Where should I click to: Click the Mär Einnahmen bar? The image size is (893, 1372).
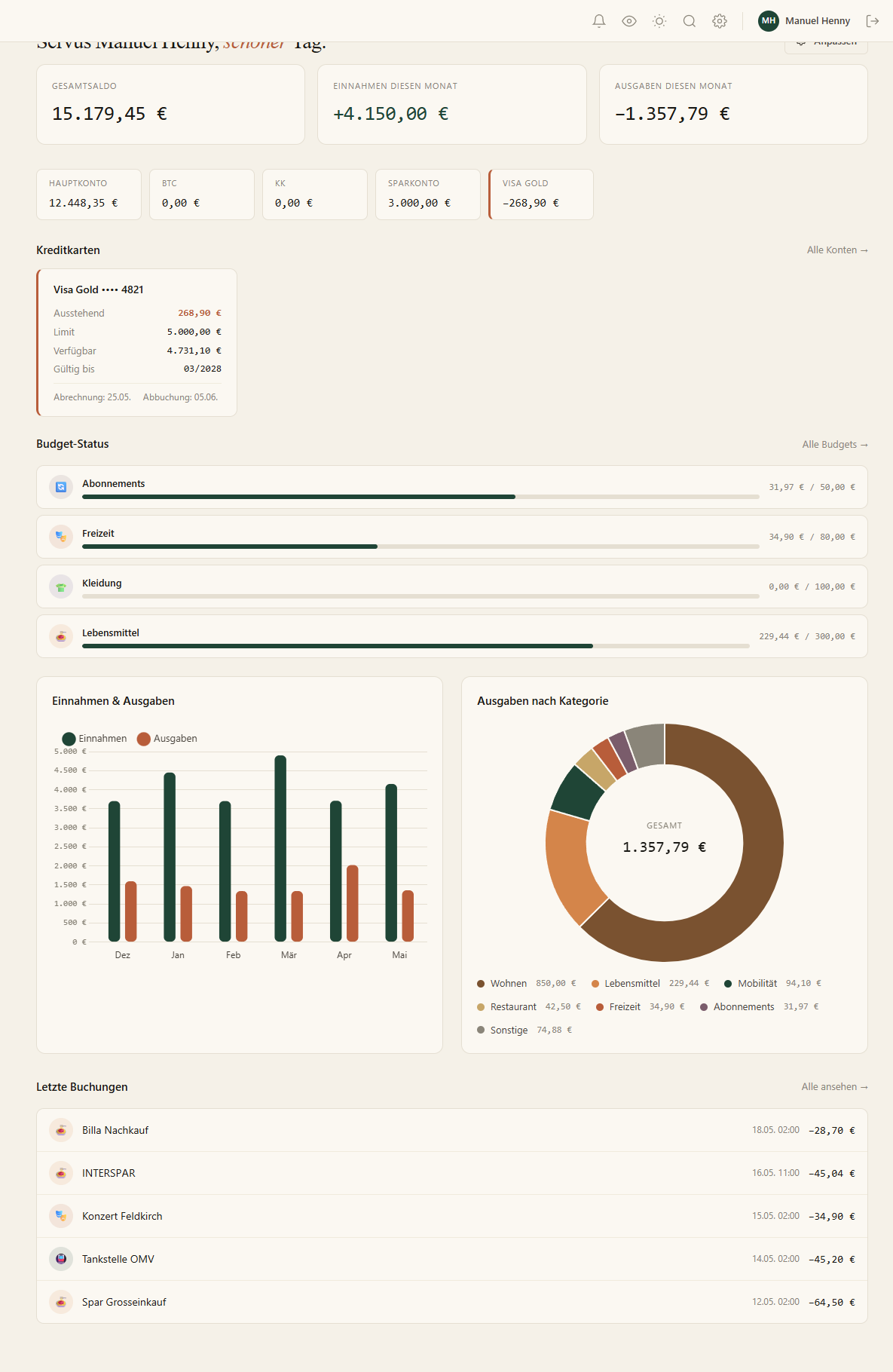coord(280,848)
